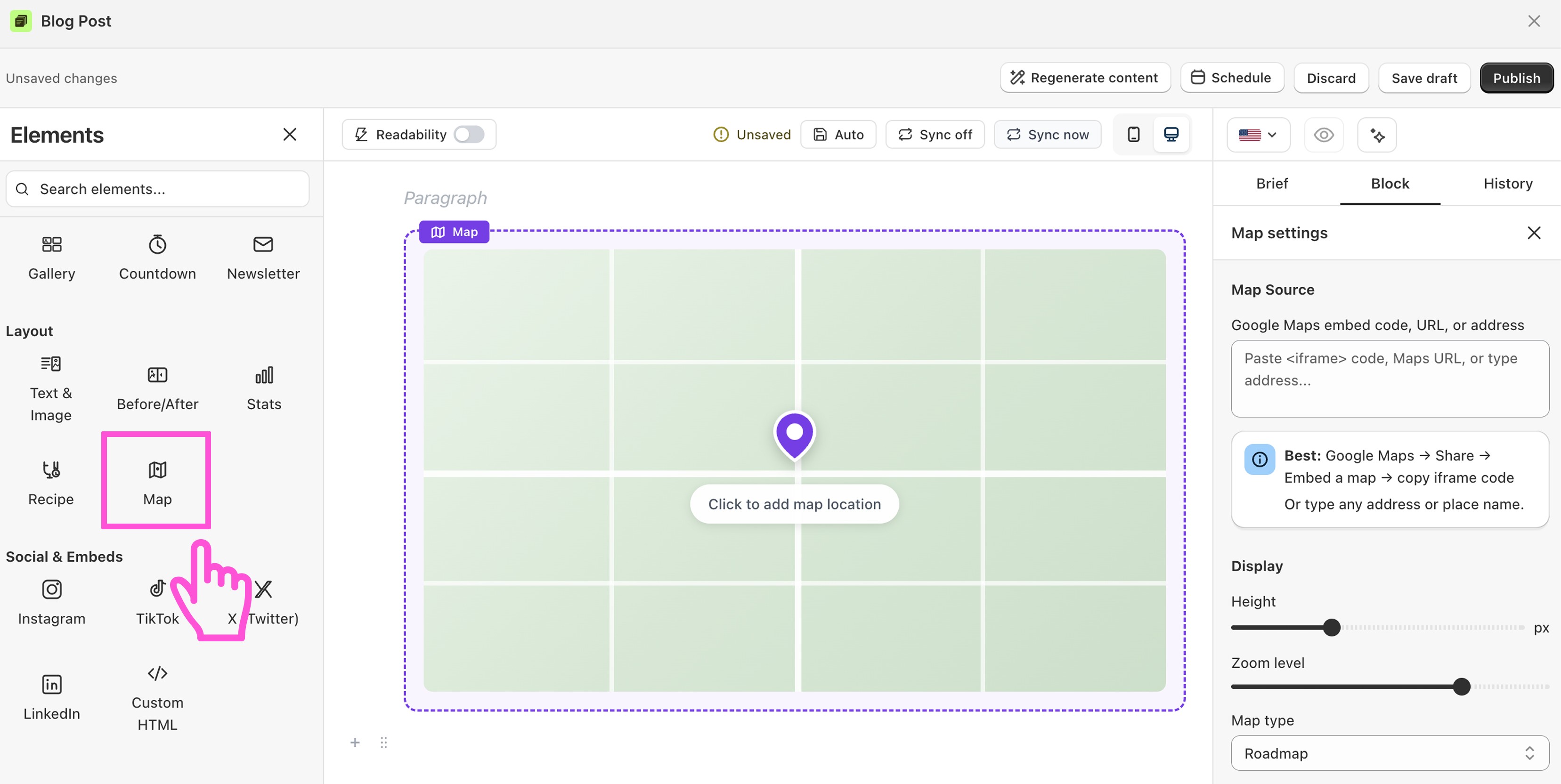The width and height of the screenshot is (1561, 784).
Task: Click Sync now
Action: tap(1047, 135)
